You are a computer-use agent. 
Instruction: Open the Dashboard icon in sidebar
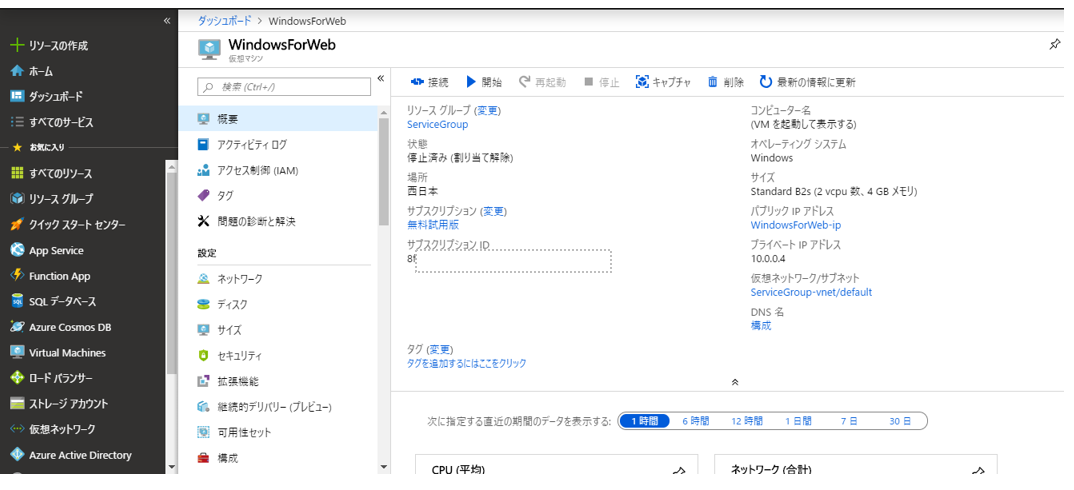(18, 97)
